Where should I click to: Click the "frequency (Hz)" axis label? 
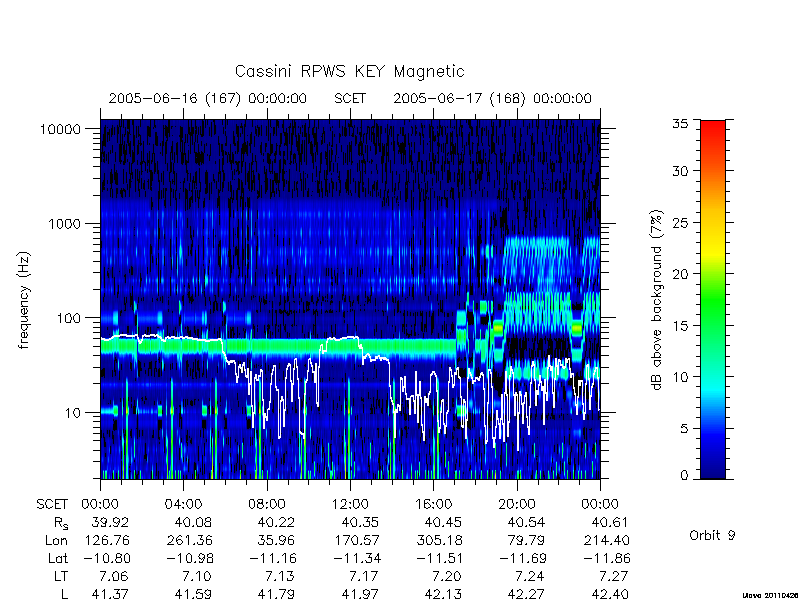click(x=24, y=300)
